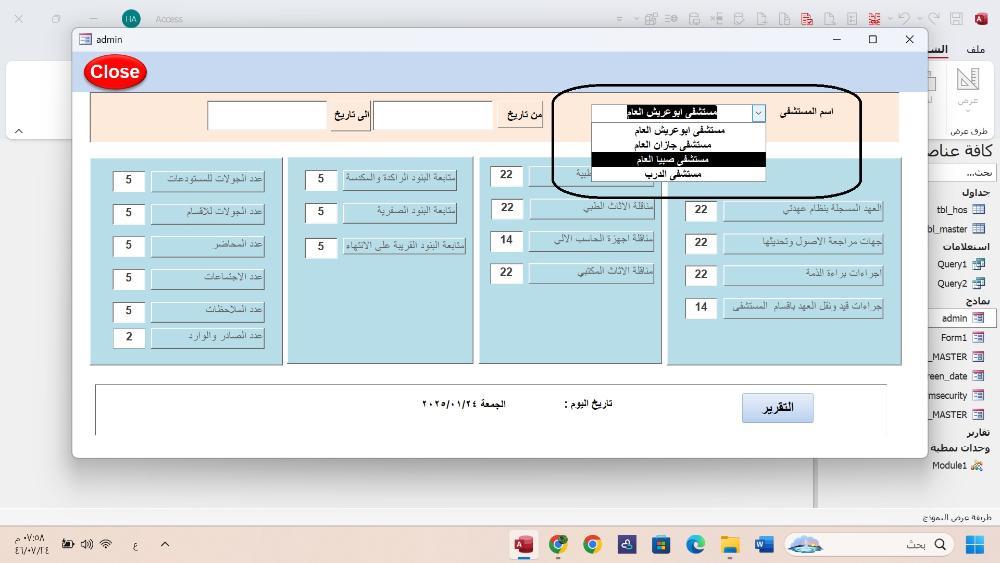Click the HA account avatar in title bar
Screen dimensions: 1000x563
[131, 18]
